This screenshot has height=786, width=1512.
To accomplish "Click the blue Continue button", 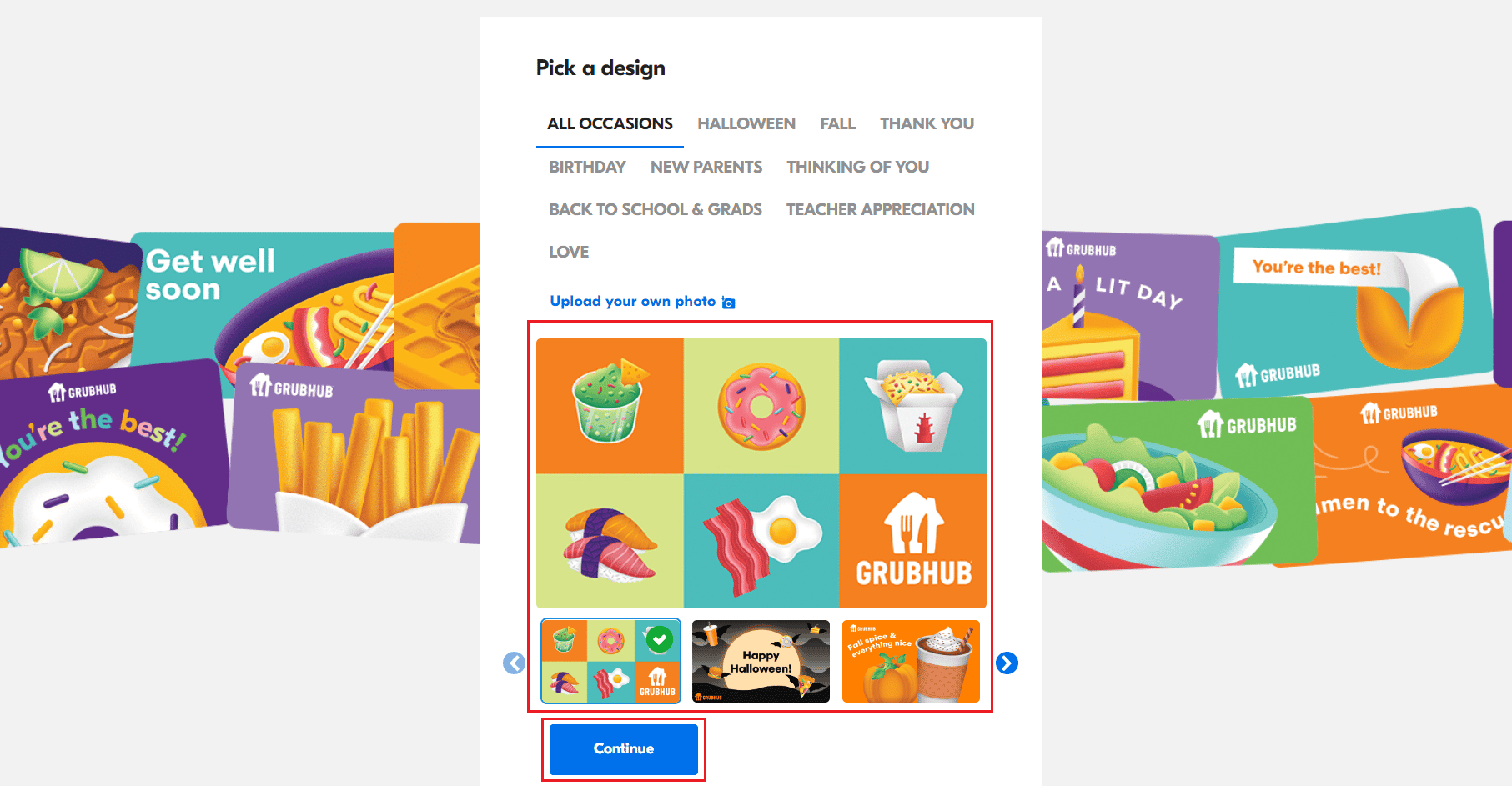I will 624,748.
